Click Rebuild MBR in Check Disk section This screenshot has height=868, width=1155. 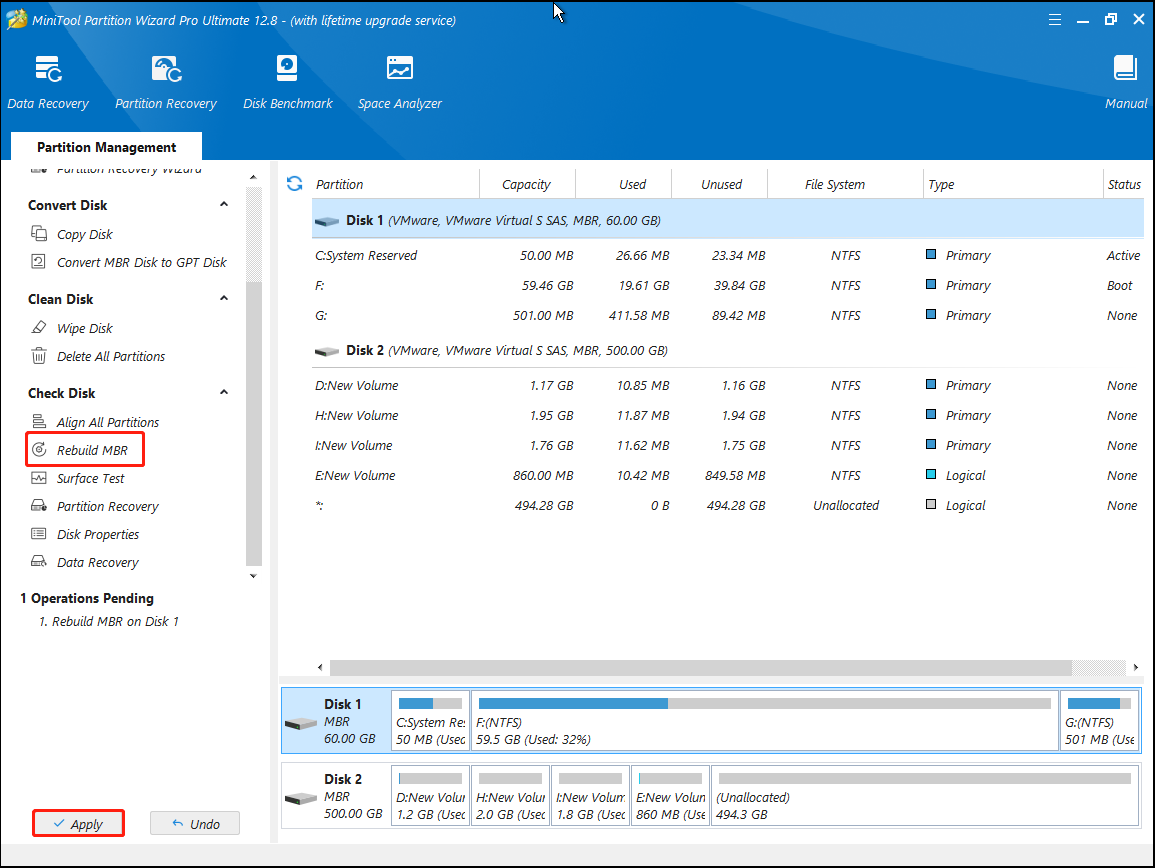click(x=84, y=450)
